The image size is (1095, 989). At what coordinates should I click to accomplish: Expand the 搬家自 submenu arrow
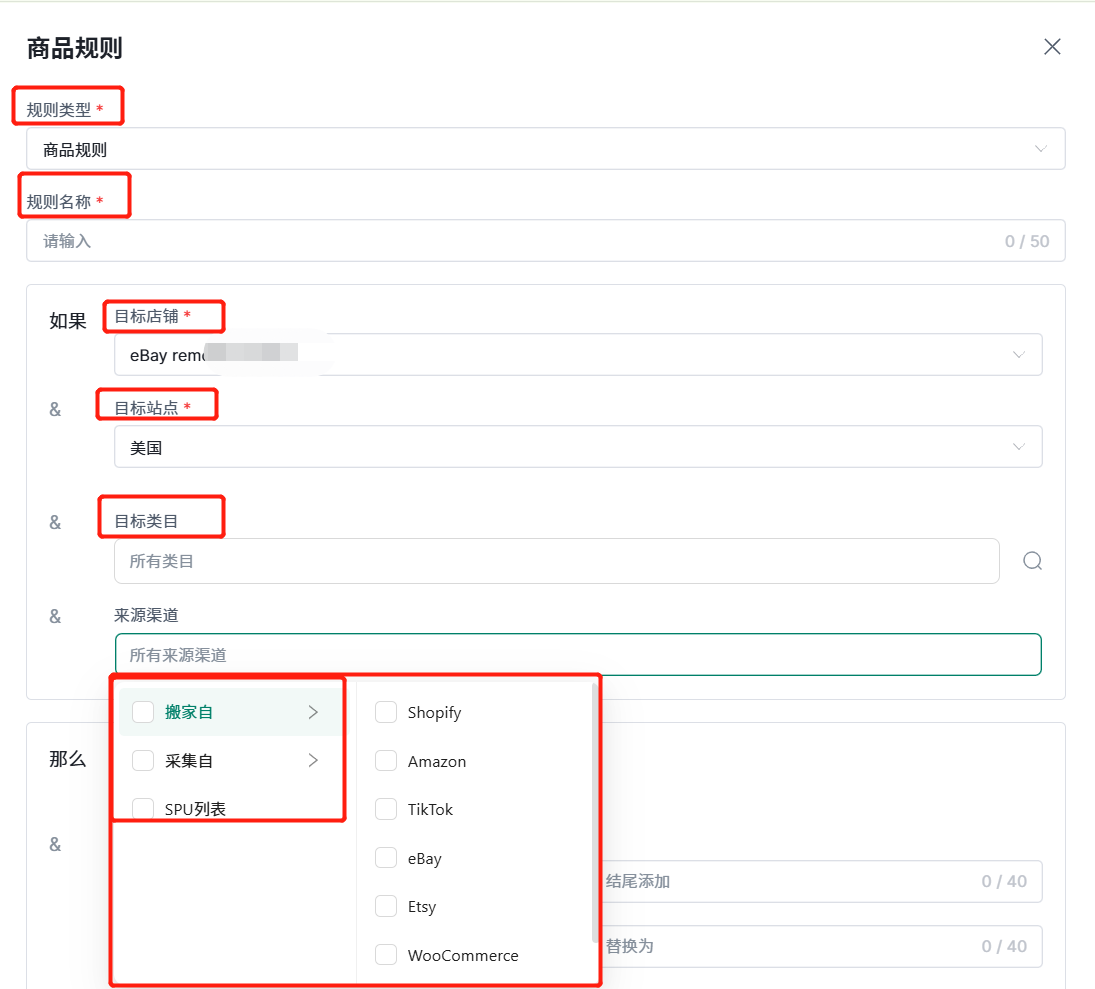tap(313, 712)
